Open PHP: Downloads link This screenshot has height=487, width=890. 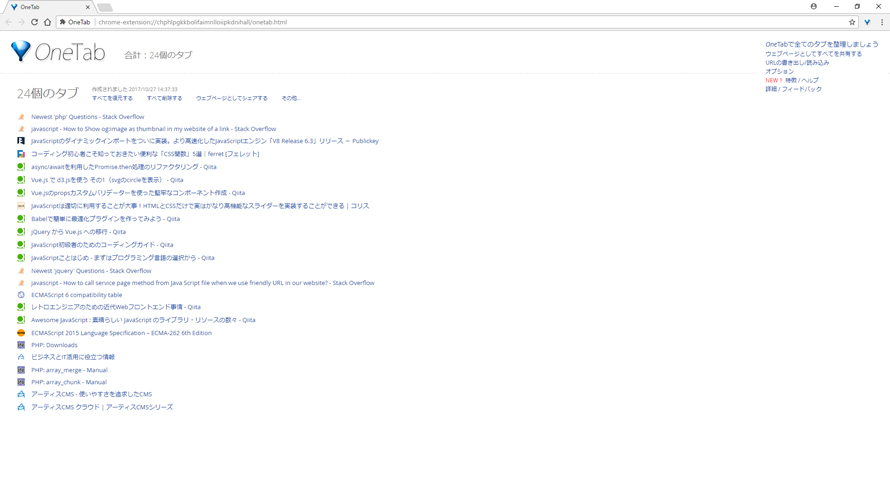(x=54, y=345)
